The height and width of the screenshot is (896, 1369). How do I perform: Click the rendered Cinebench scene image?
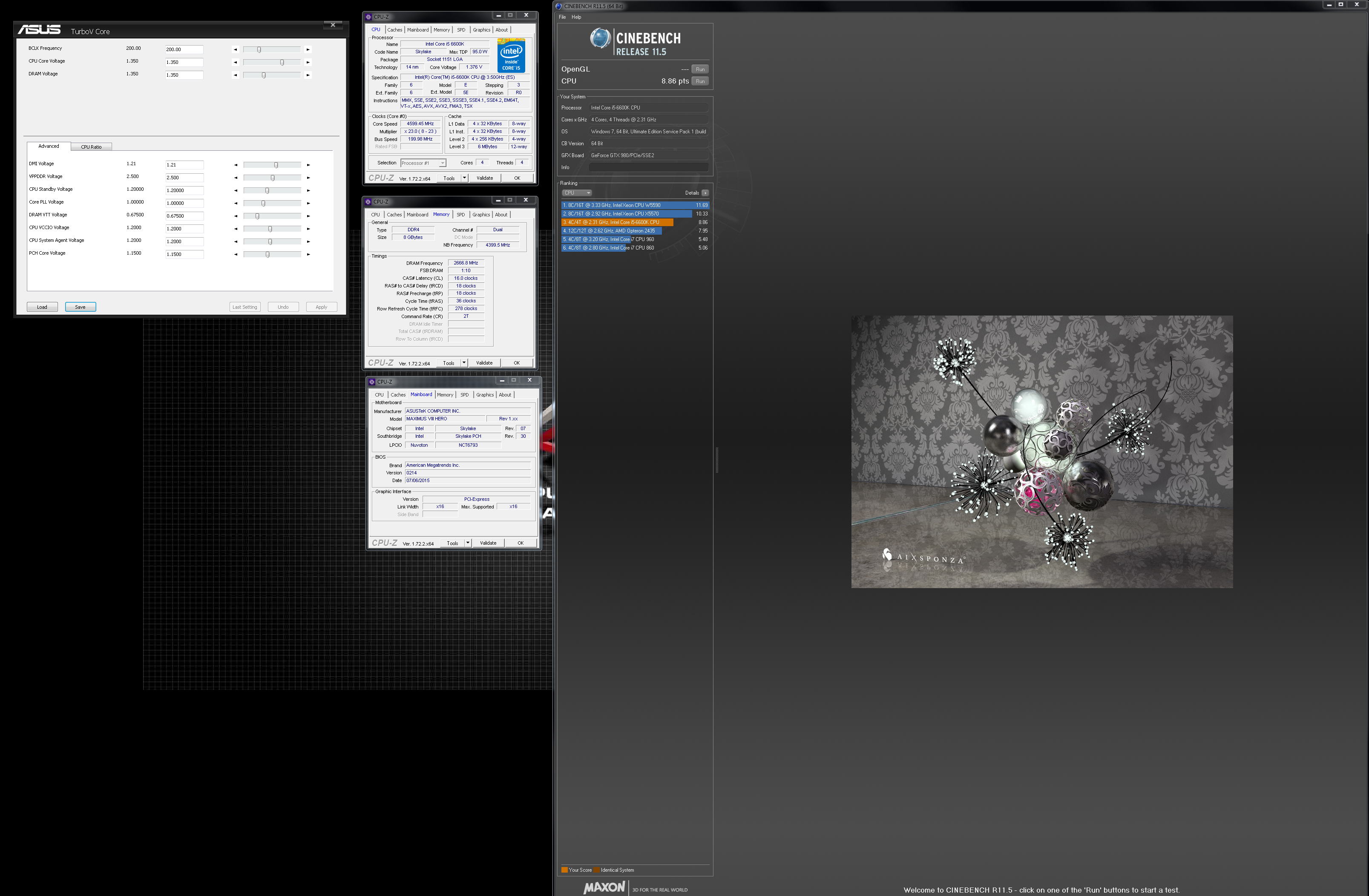tap(1042, 451)
